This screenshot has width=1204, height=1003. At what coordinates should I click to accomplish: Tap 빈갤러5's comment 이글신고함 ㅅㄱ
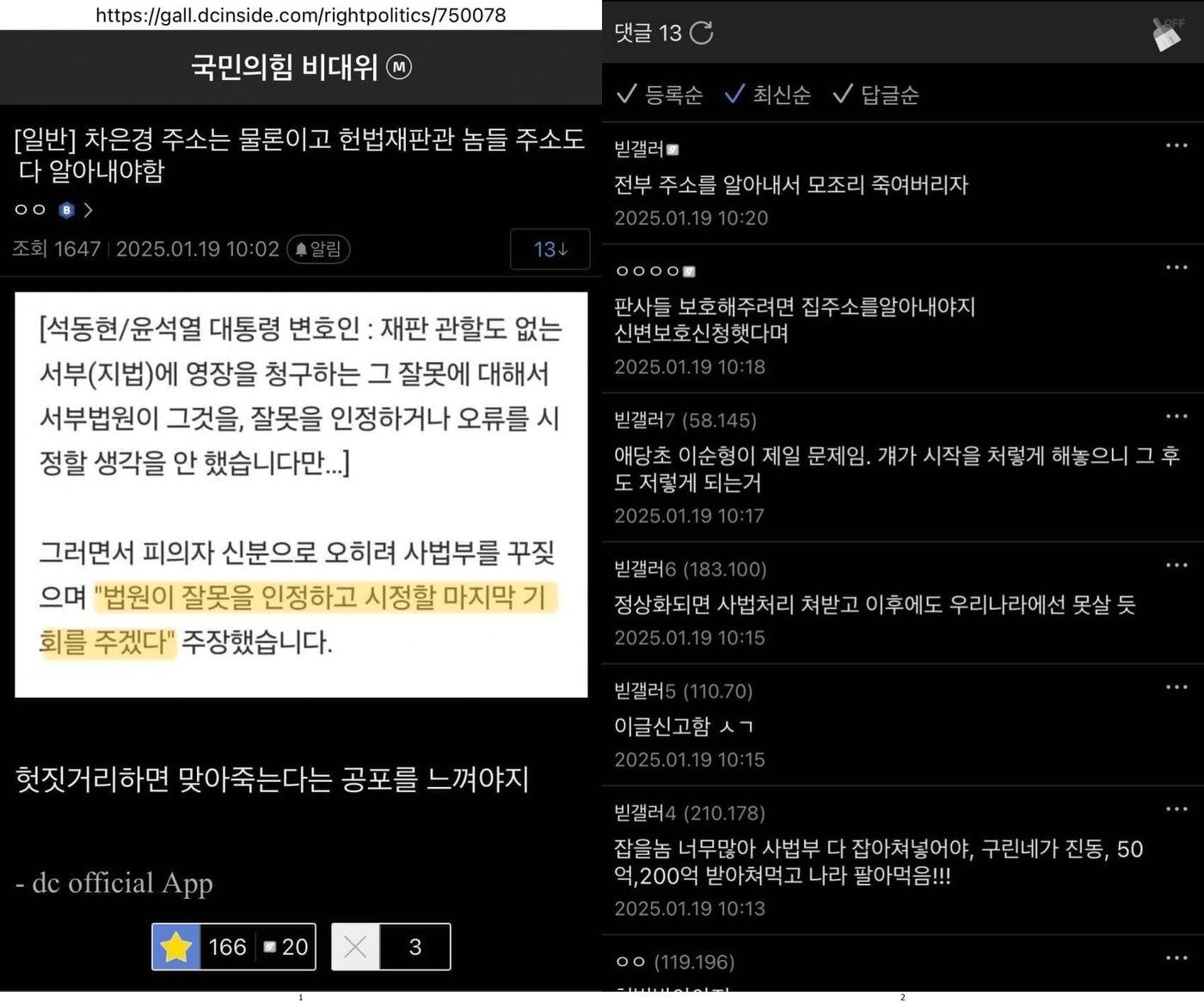tap(679, 726)
